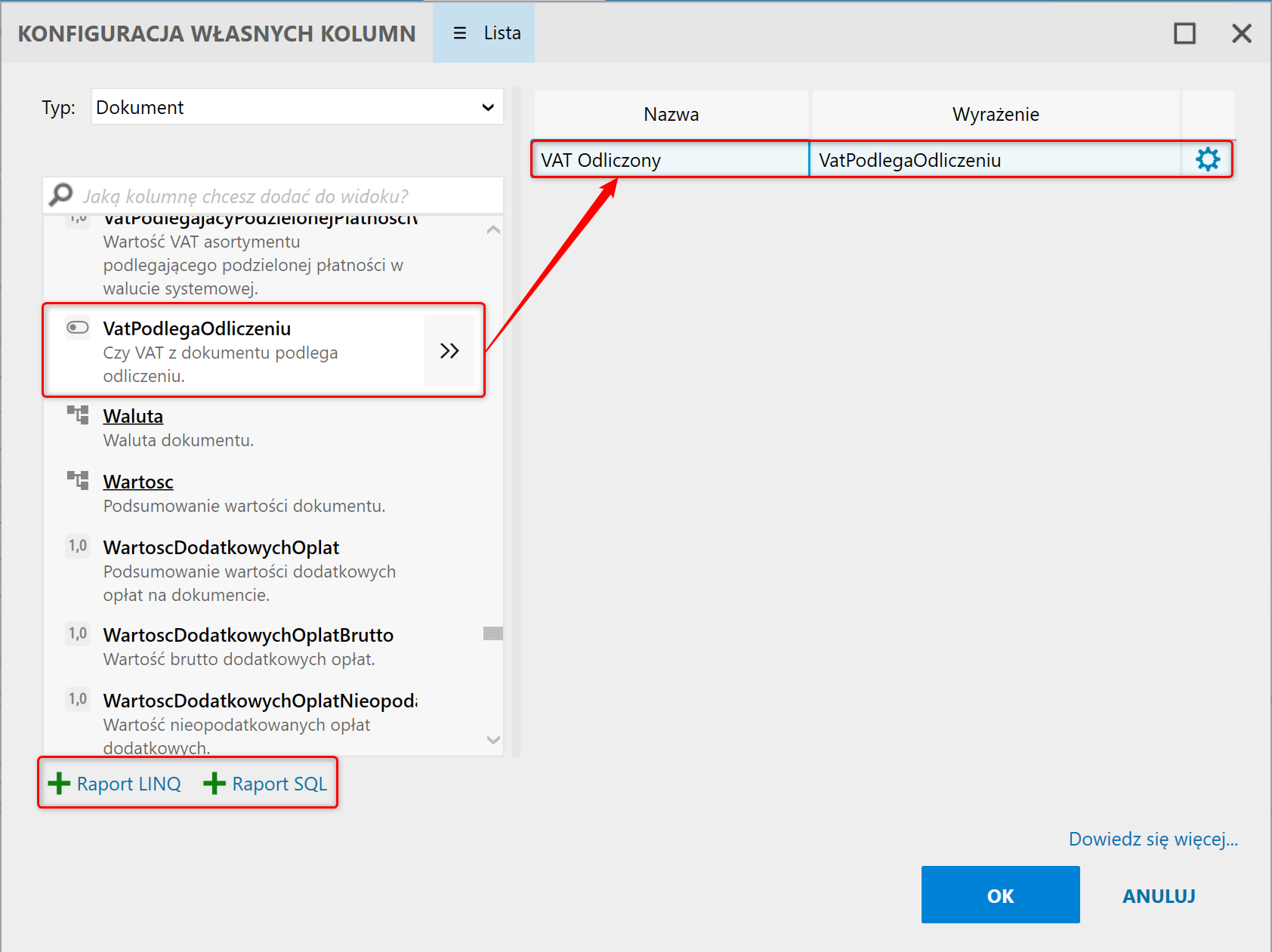Click the numeric icon beside WartoscDodatkowychOplatBrutto

[x=78, y=633]
